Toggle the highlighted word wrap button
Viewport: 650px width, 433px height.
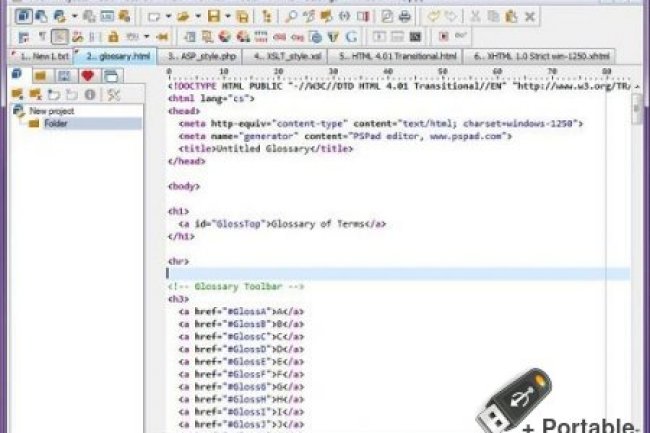click(x=59, y=36)
